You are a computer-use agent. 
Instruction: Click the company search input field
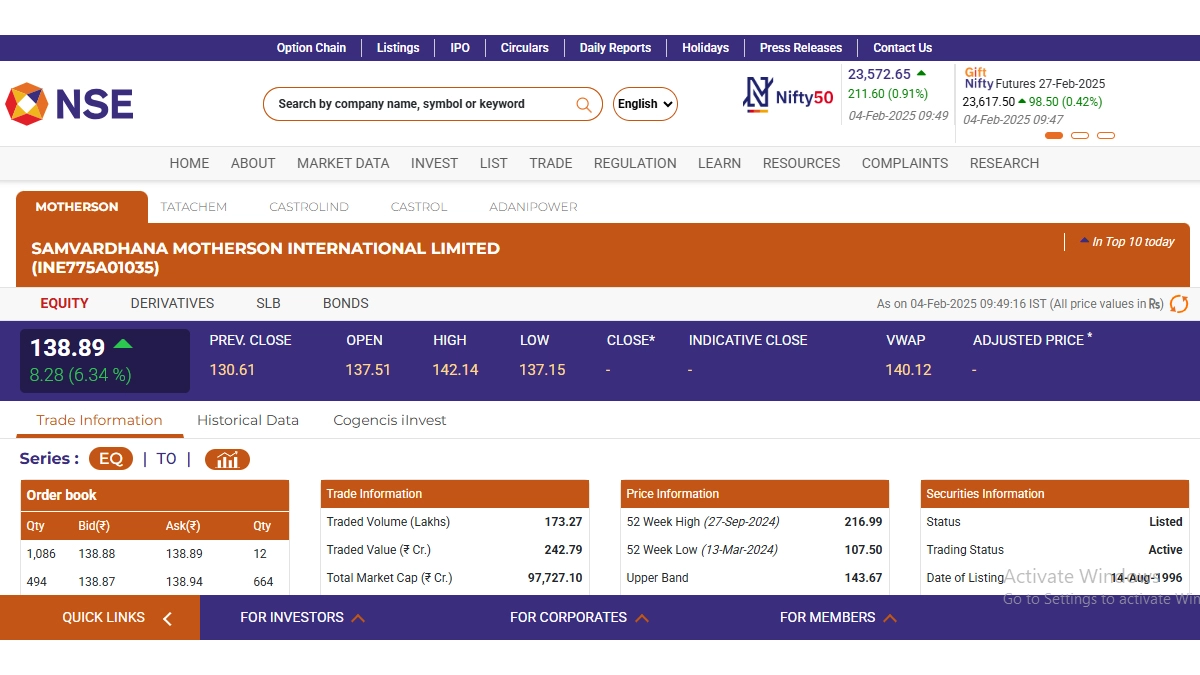pyautogui.click(x=420, y=104)
